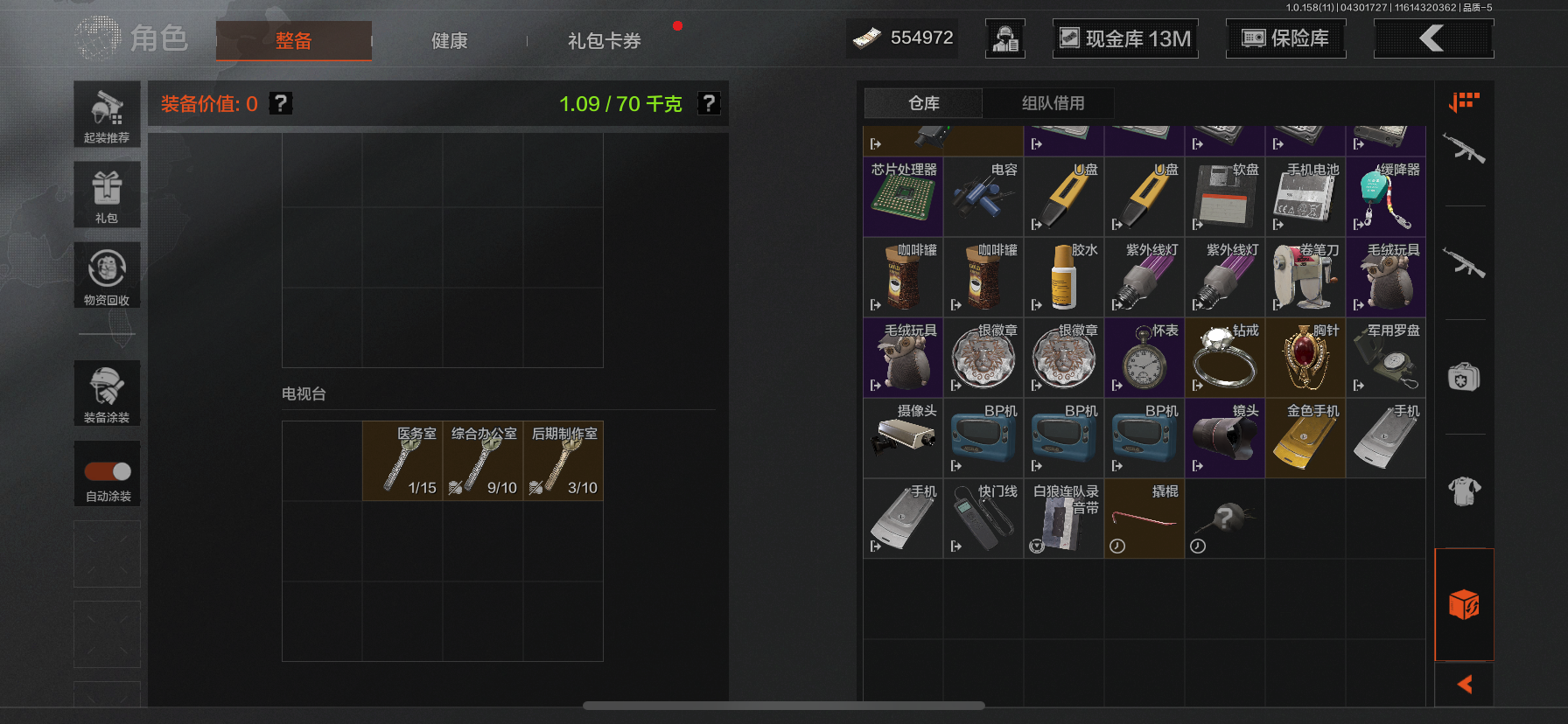Select the orange loot box category
The image size is (1568, 724).
[x=1464, y=604]
